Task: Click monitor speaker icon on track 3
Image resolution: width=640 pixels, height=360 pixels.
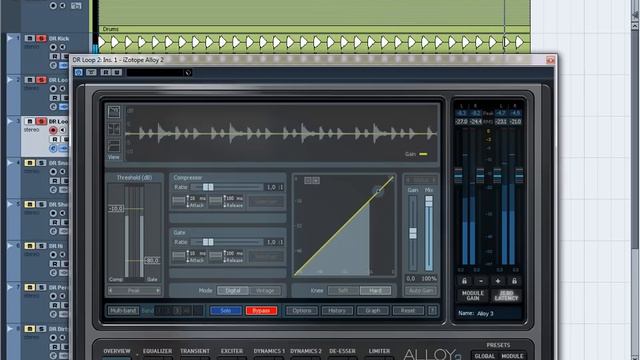Action: pos(62,130)
